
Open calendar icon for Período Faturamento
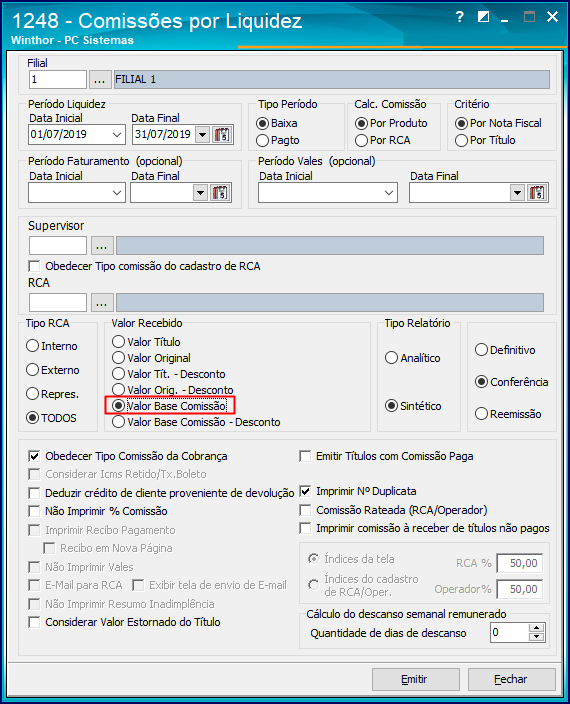(x=221, y=193)
